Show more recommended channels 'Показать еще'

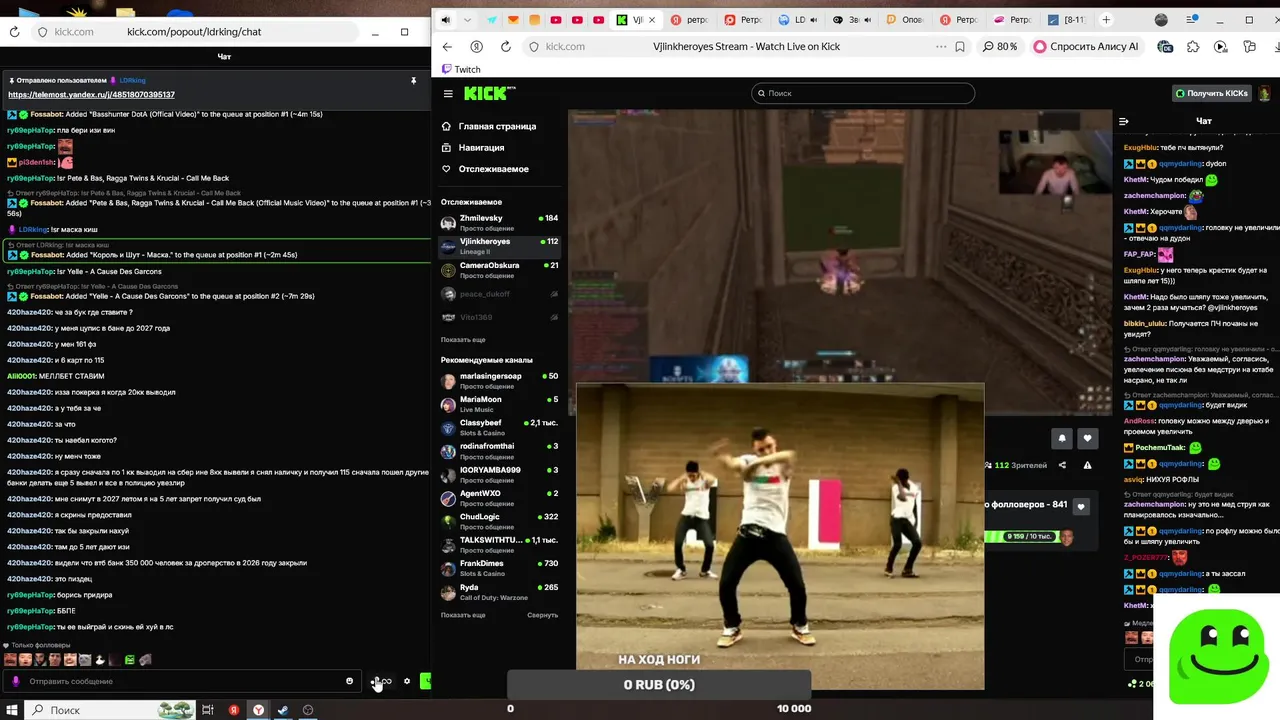[x=463, y=615]
